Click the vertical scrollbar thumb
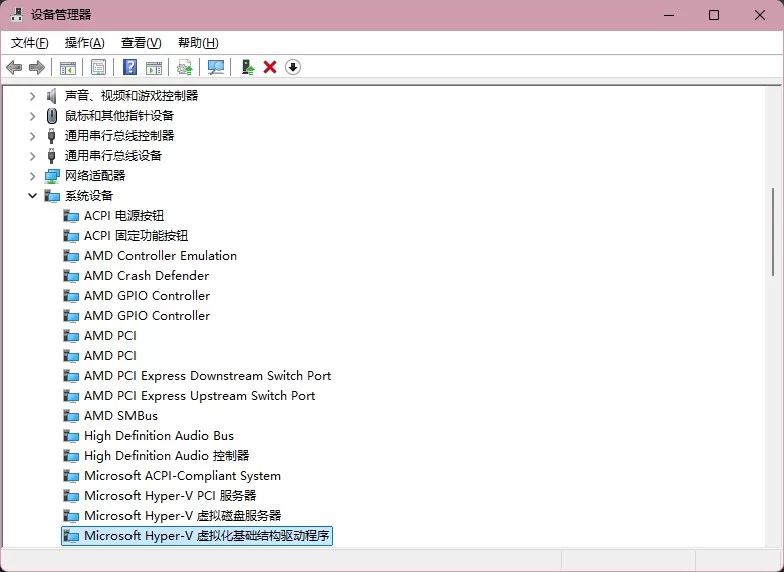Image resolution: width=784 pixels, height=572 pixels. pyautogui.click(x=773, y=232)
